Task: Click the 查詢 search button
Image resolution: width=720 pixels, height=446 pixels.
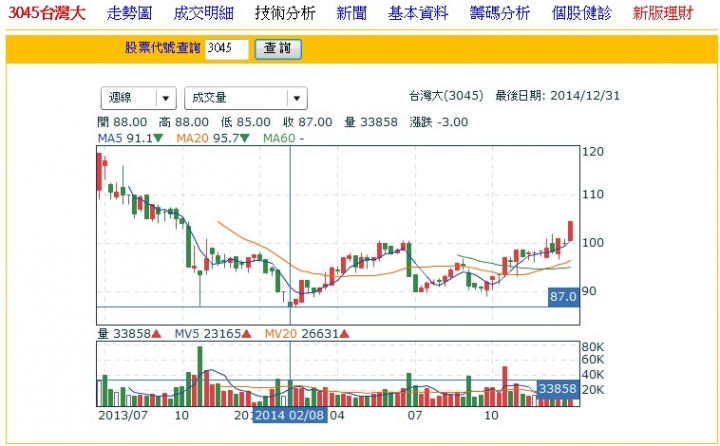Action: [278, 49]
